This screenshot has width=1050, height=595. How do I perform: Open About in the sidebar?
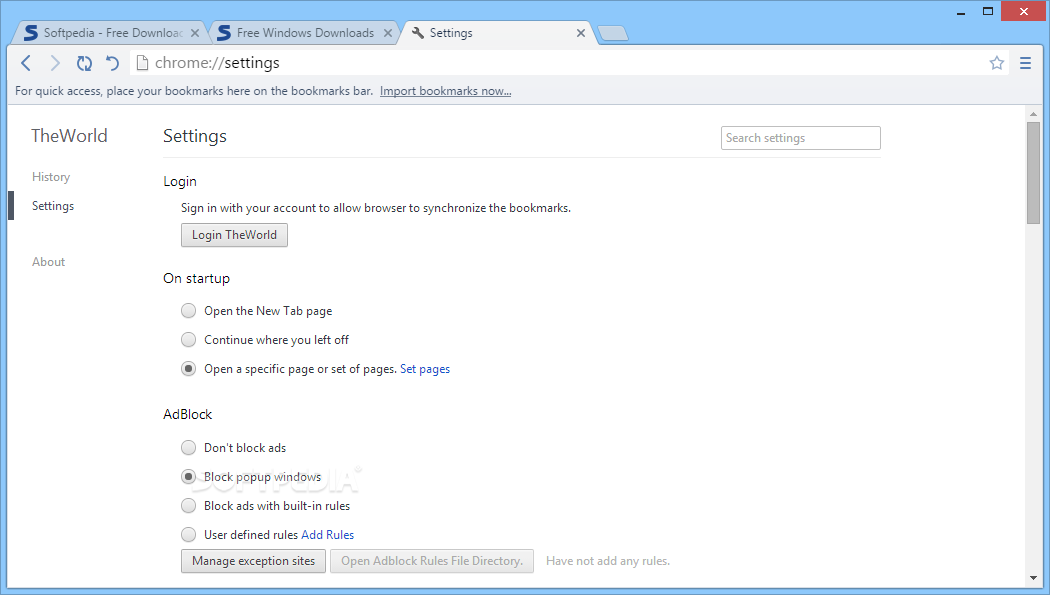48,262
